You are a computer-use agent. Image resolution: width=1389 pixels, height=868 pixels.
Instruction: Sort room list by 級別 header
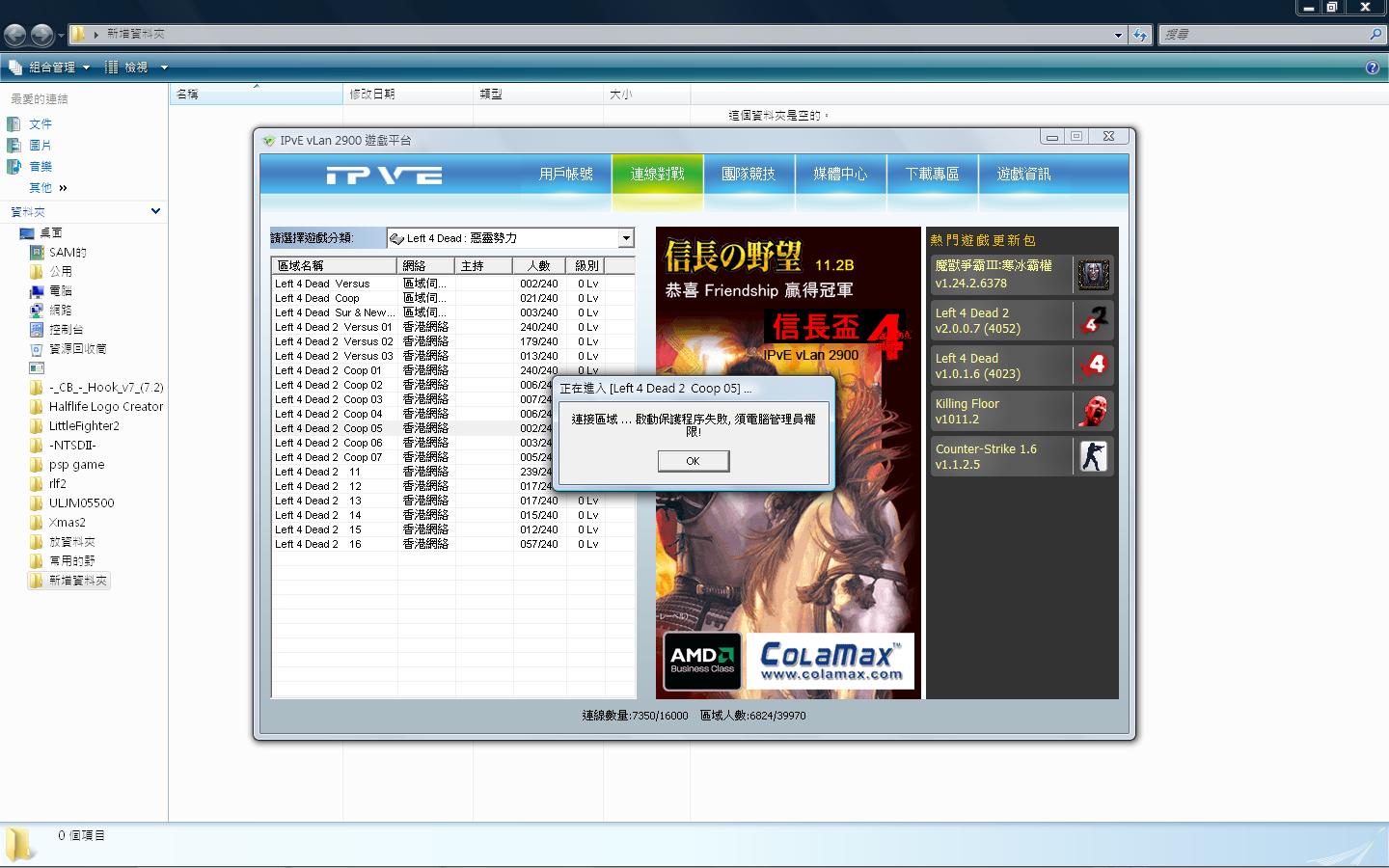(586, 265)
